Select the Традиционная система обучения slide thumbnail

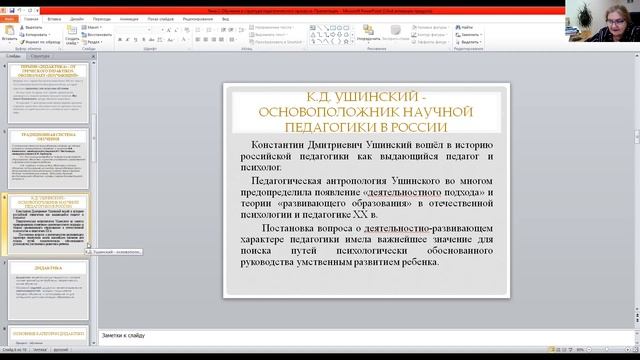point(48,159)
